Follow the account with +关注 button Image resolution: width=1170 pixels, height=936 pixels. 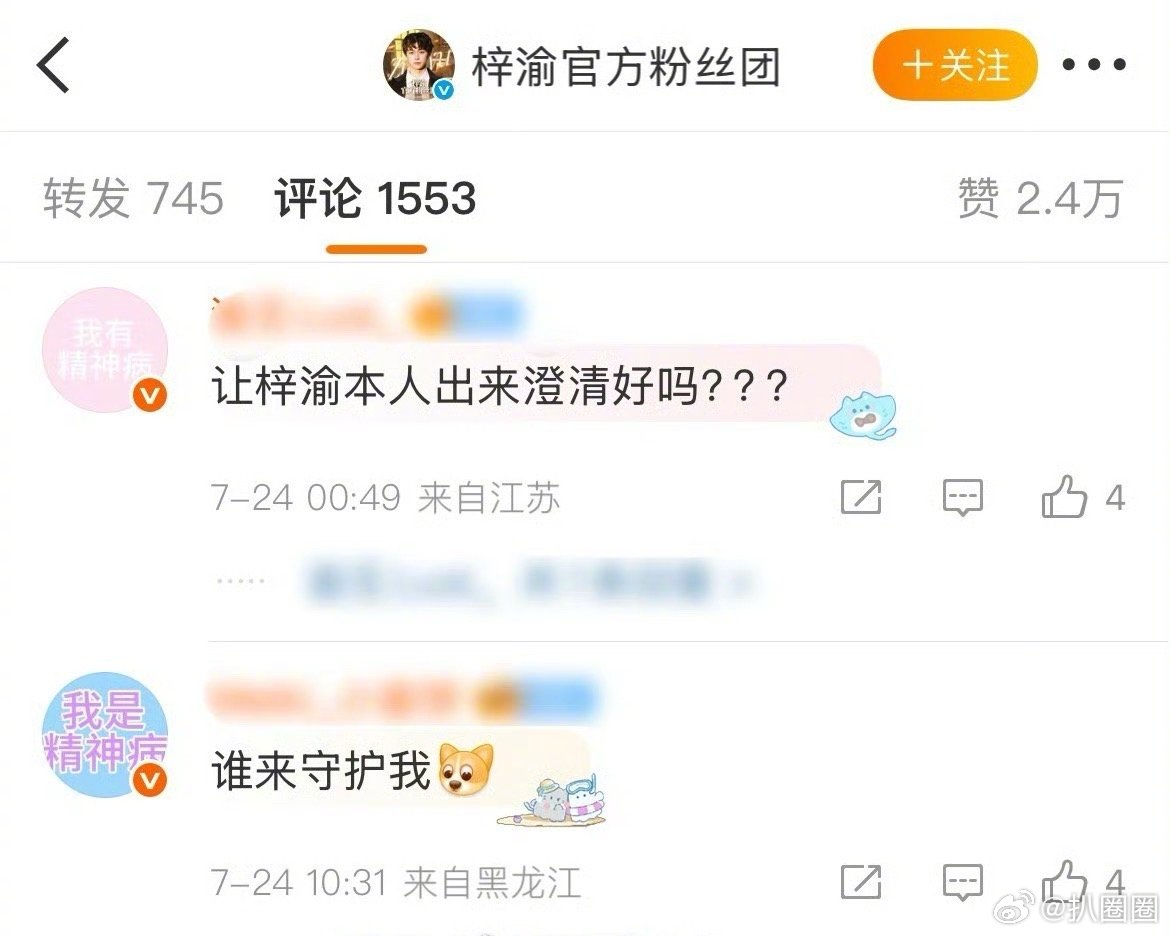[955, 65]
